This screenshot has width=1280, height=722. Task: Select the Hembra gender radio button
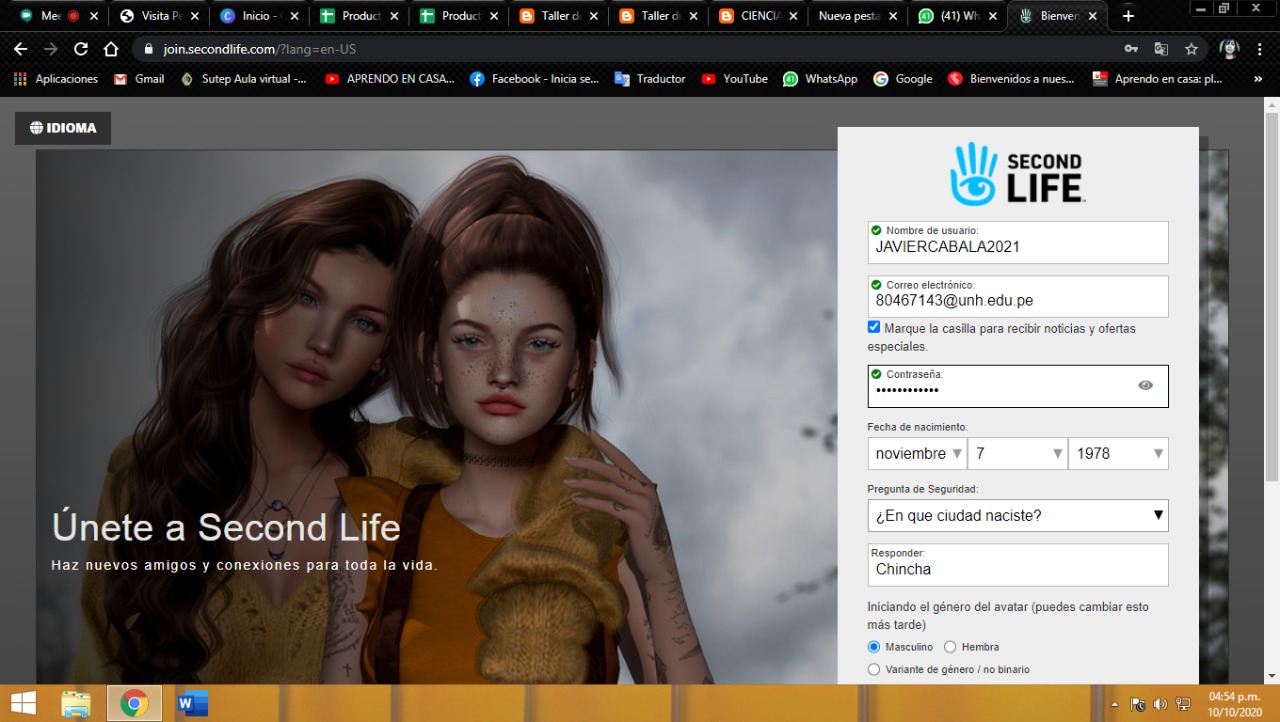click(948, 646)
